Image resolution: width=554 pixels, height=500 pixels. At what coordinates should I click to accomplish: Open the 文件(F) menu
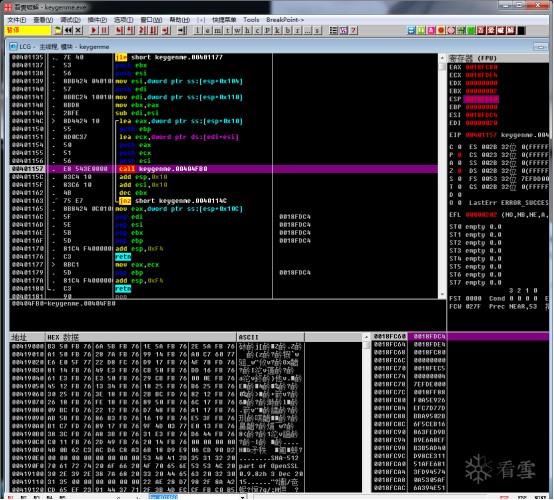click(17, 20)
